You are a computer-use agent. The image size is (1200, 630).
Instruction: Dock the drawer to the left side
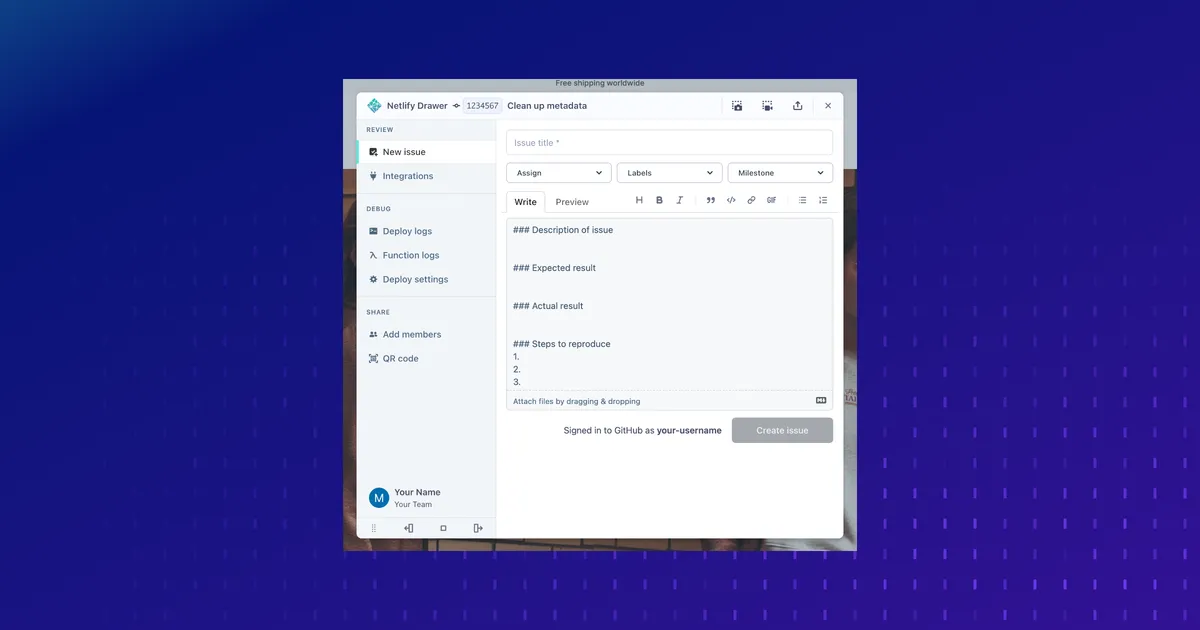[x=409, y=528]
